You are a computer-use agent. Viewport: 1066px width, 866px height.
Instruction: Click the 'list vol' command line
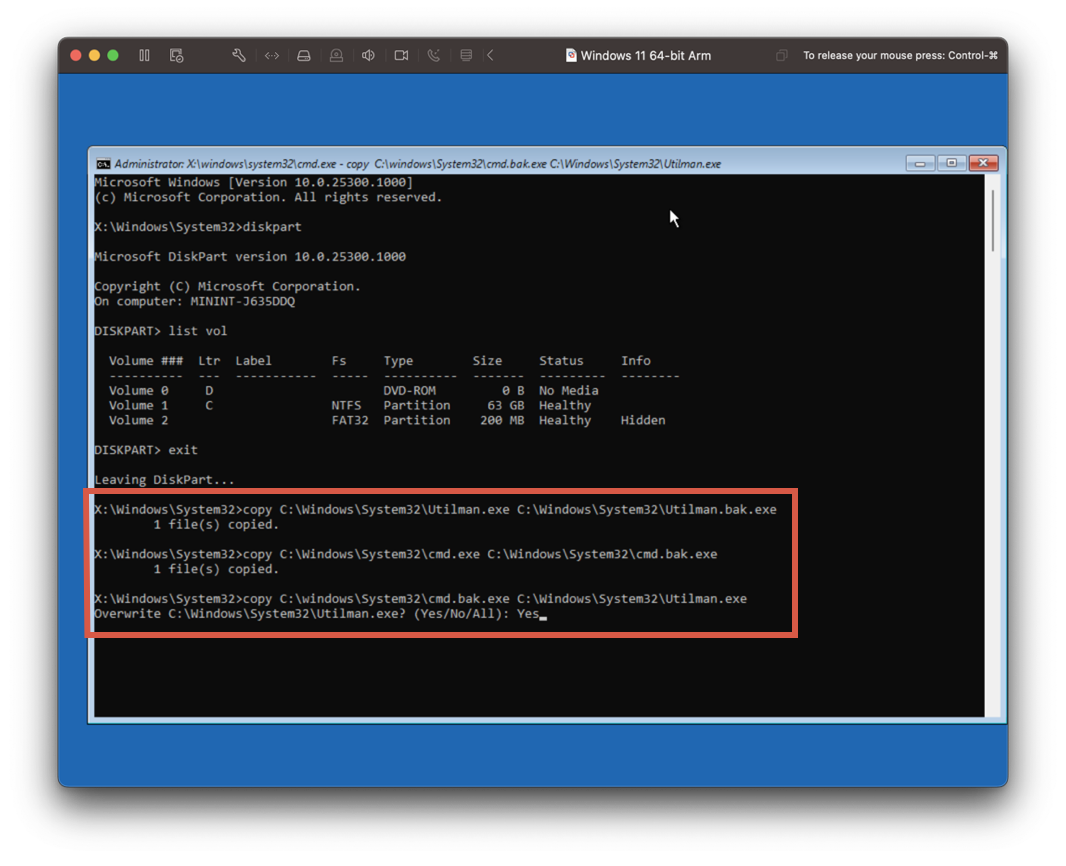click(x=160, y=331)
